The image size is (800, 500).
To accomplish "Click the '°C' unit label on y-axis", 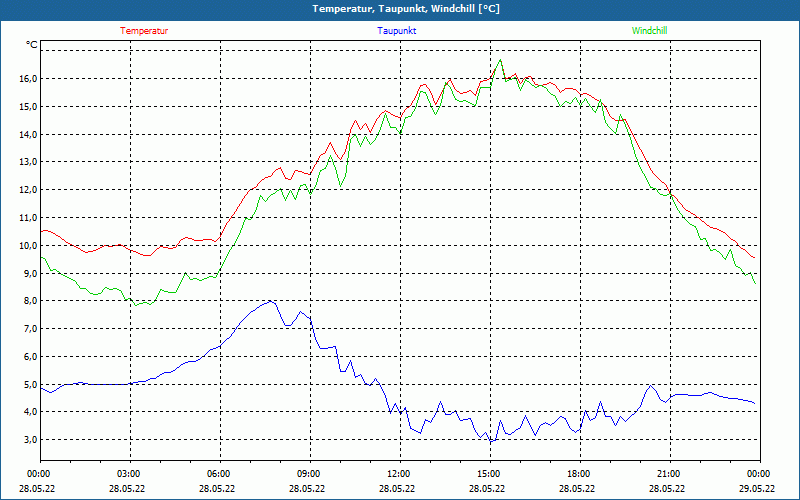I will pos(32,45).
